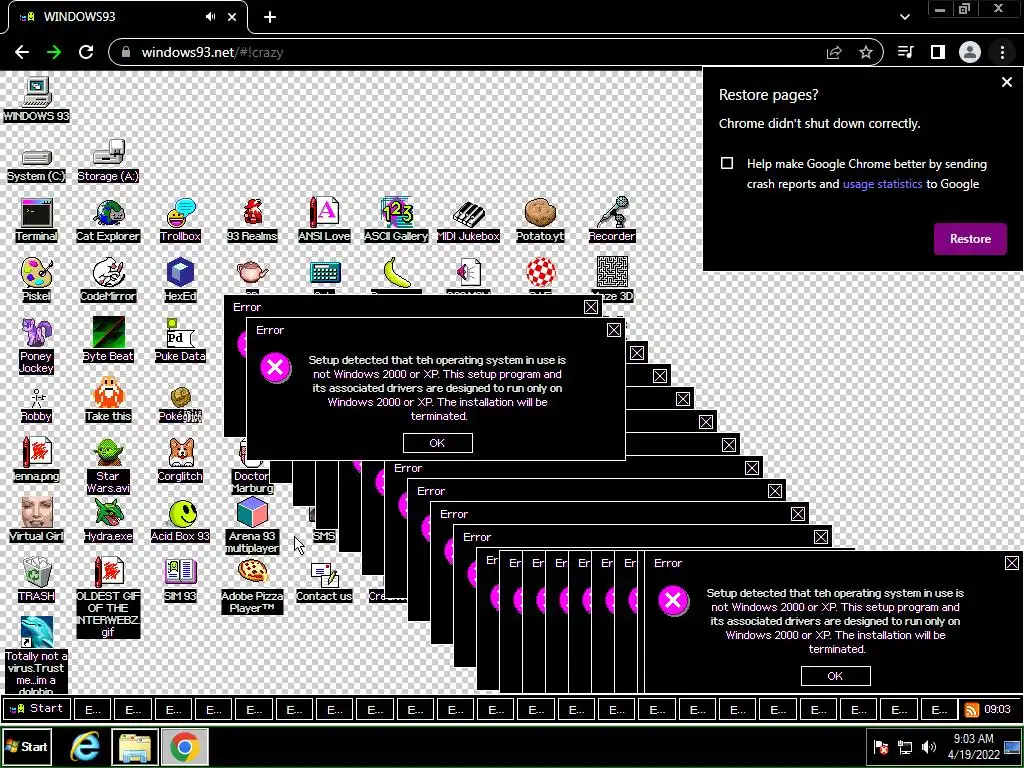
Task: Bookmark this page with the star
Action: (x=866, y=52)
